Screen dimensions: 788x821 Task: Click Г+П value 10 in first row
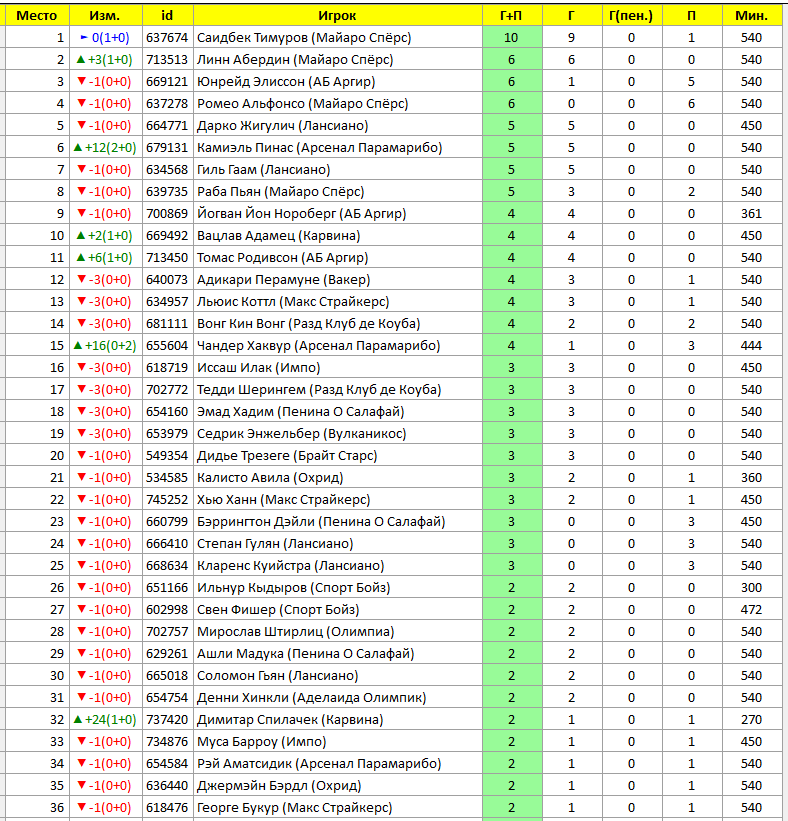[x=512, y=38]
